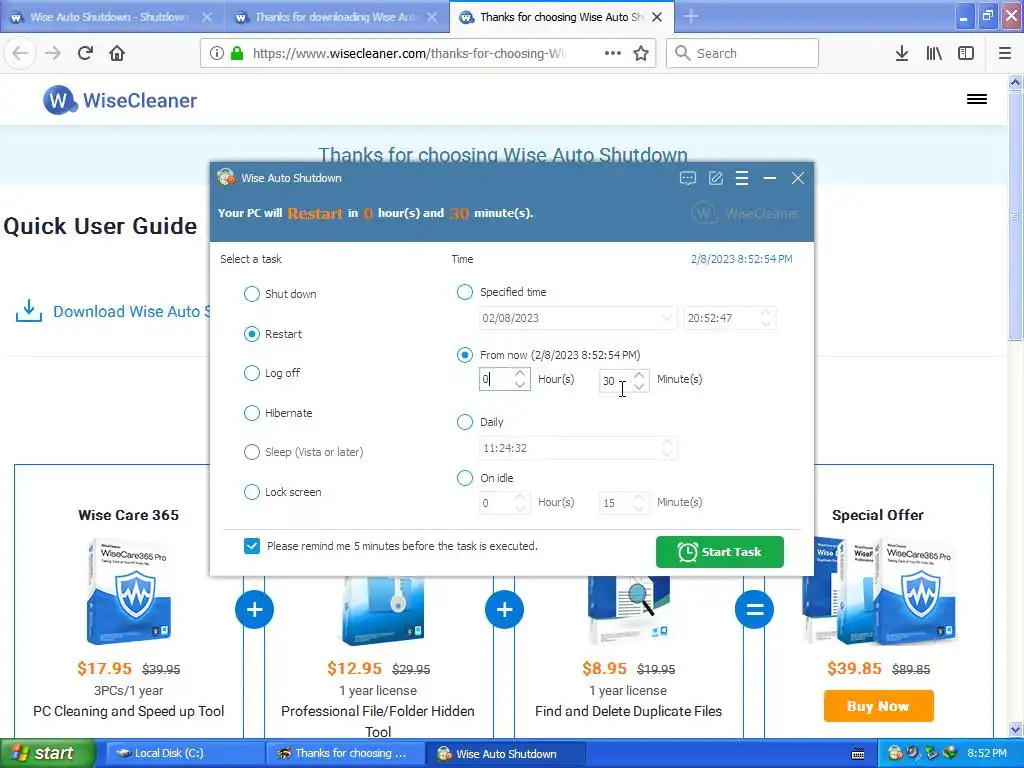Click the browser address URL field
Screen dimensions: 1024x768
pos(408,54)
